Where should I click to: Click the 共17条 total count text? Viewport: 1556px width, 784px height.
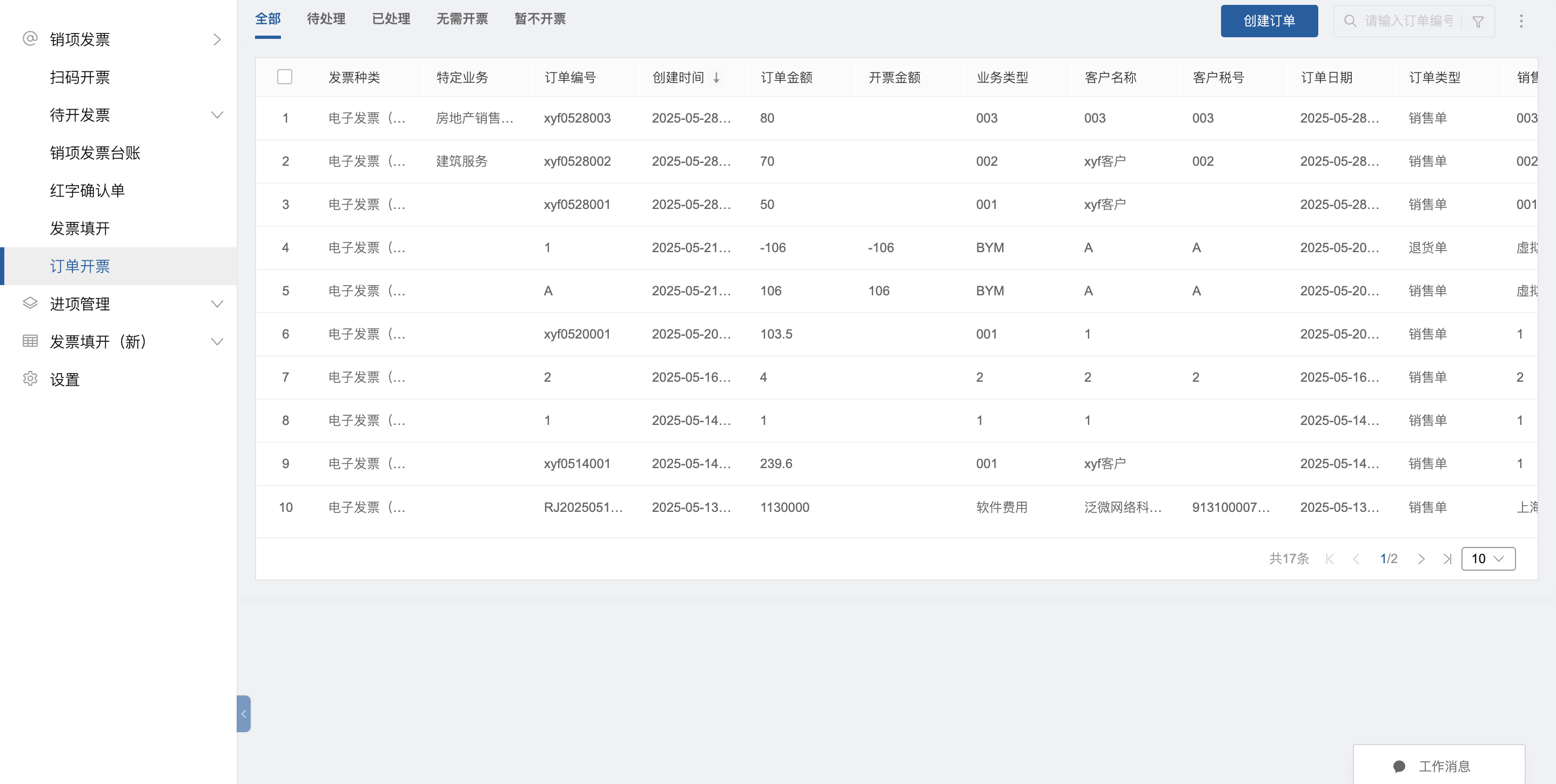[x=1289, y=559]
